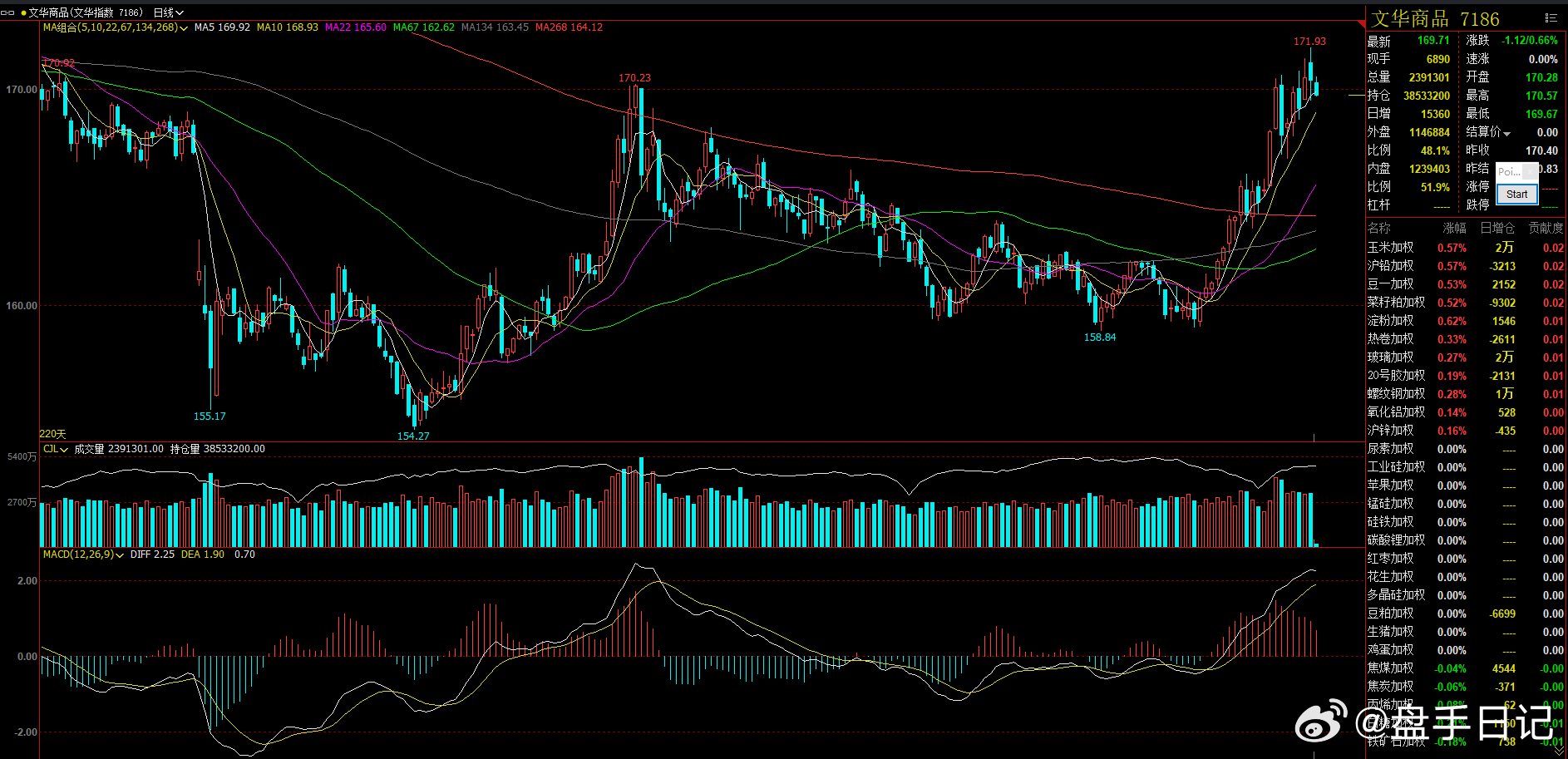This screenshot has height=759, width=1568.
Task: Select the 生猪加权 row
Action: (x=1467, y=632)
